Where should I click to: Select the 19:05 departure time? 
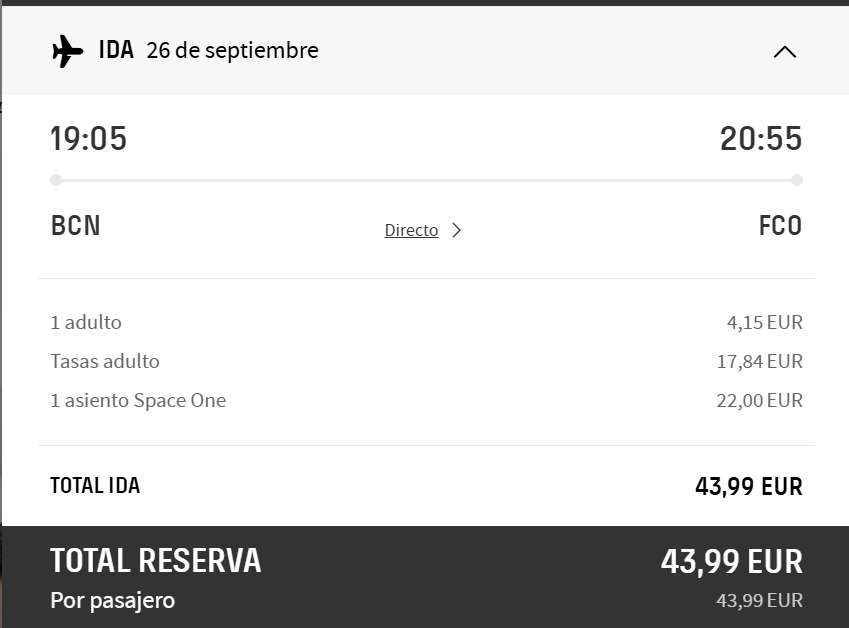pyautogui.click(x=89, y=139)
